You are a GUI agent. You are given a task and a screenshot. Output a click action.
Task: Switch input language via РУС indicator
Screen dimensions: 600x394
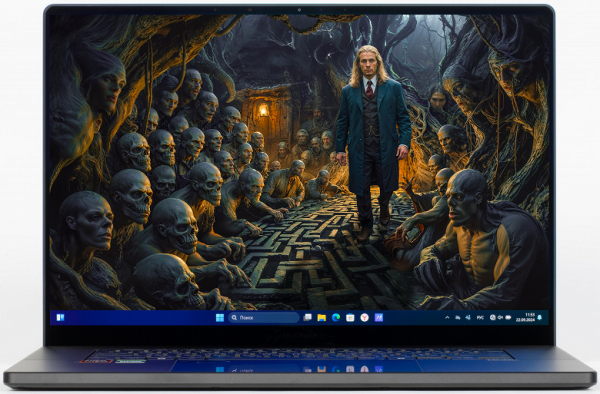point(480,317)
